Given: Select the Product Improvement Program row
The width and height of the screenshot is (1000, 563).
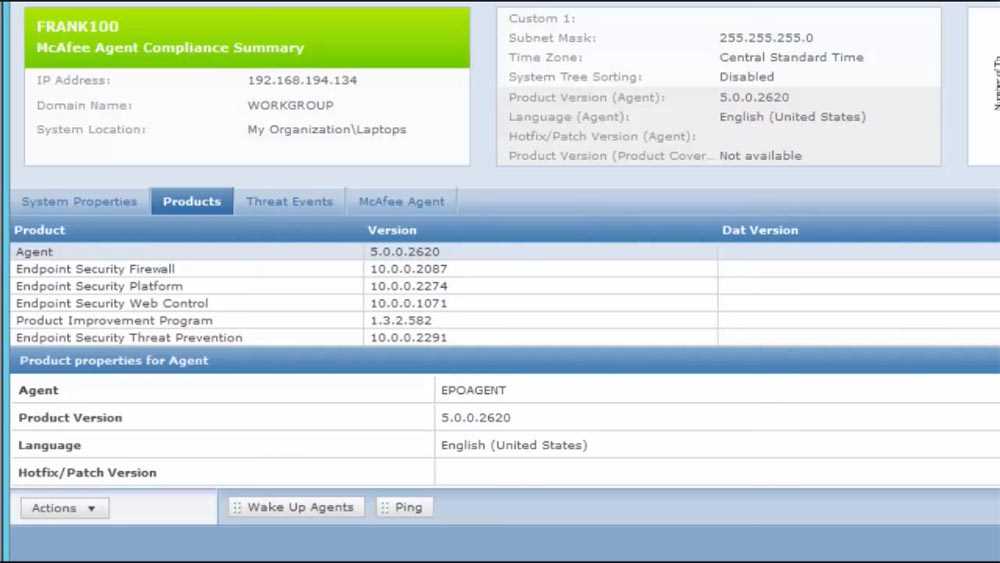Looking at the screenshot, I should 505,321.
